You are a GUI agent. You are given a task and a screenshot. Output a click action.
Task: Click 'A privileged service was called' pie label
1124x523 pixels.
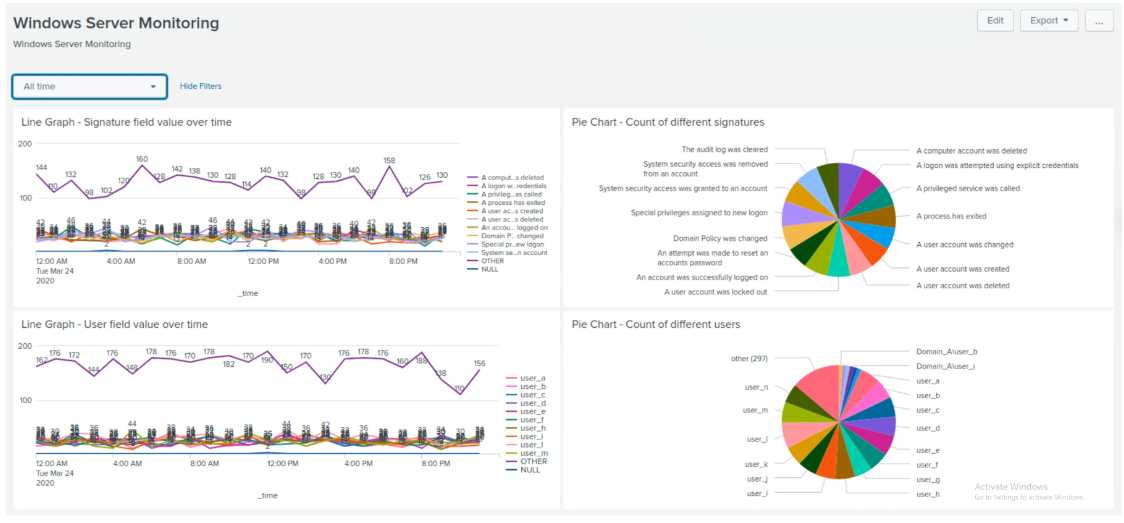[968, 188]
